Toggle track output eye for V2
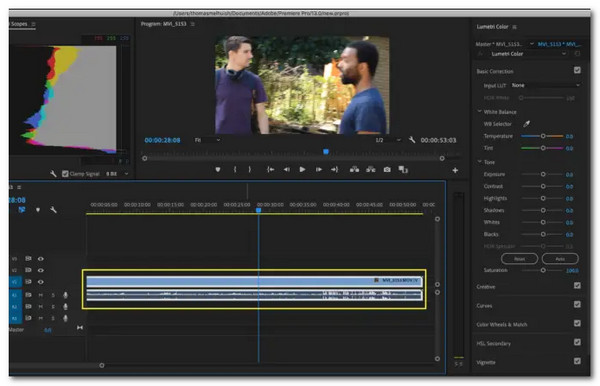 [41, 270]
